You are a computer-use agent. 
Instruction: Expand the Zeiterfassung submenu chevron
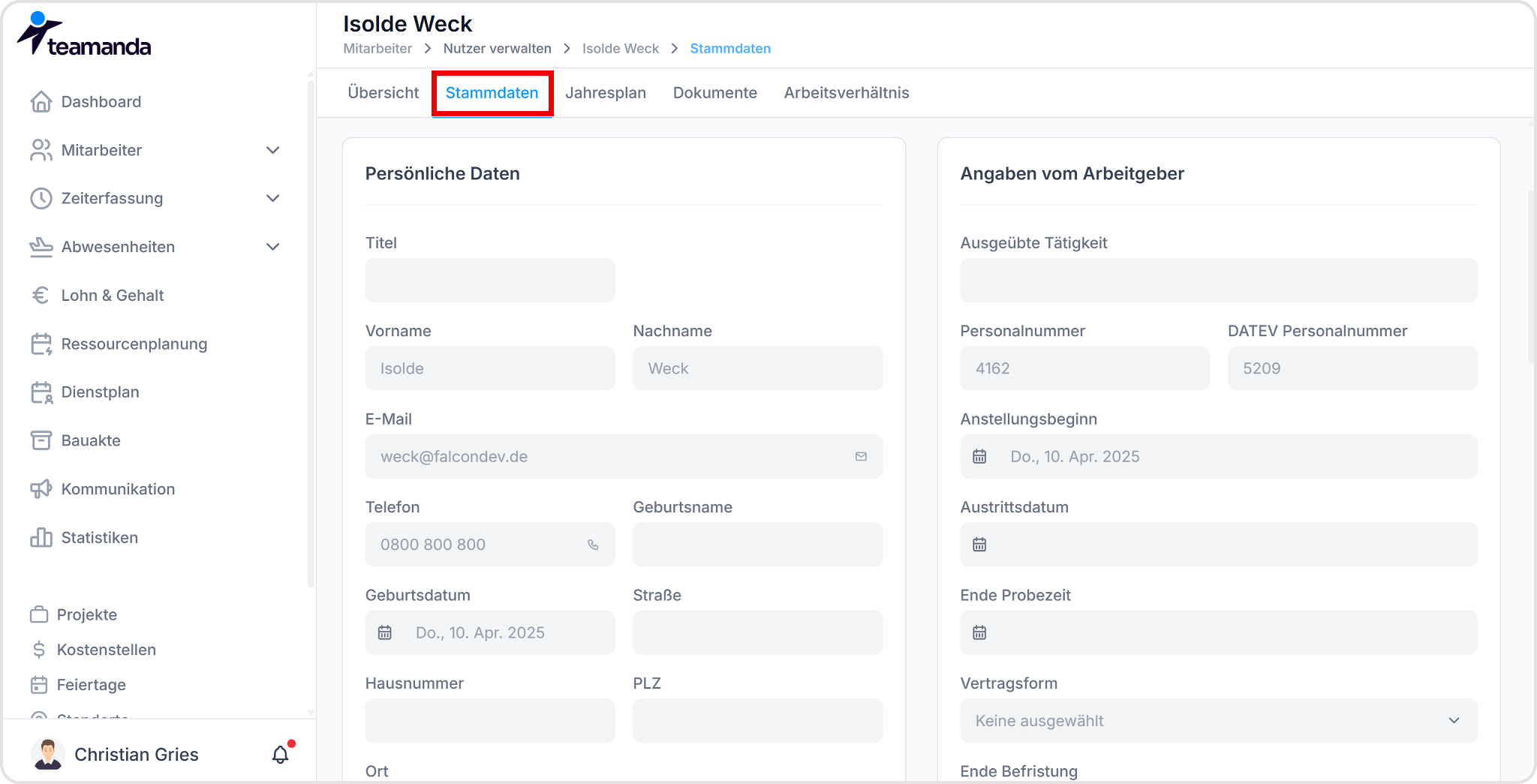point(273,198)
